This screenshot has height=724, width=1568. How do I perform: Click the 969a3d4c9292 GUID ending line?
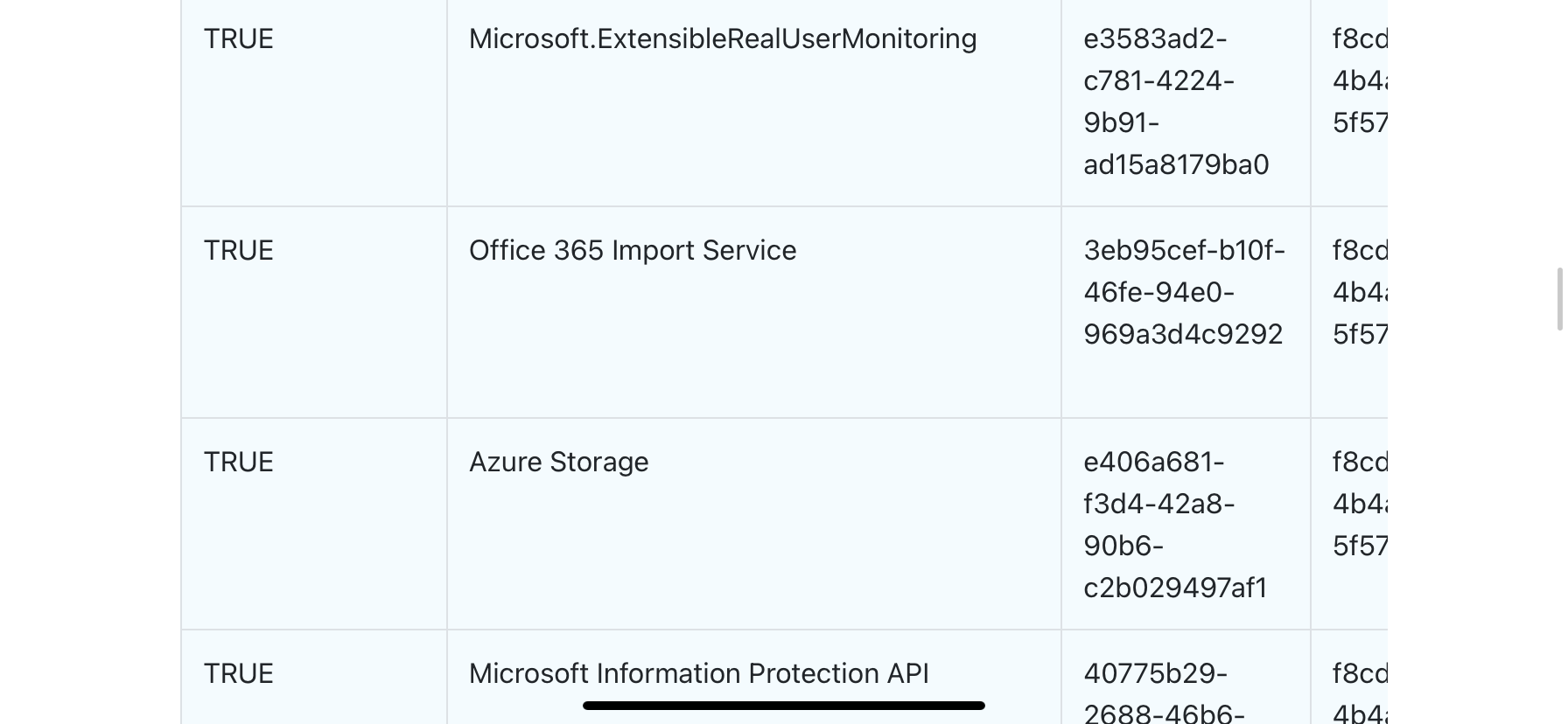pyautogui.click(x=1183, y=335)
